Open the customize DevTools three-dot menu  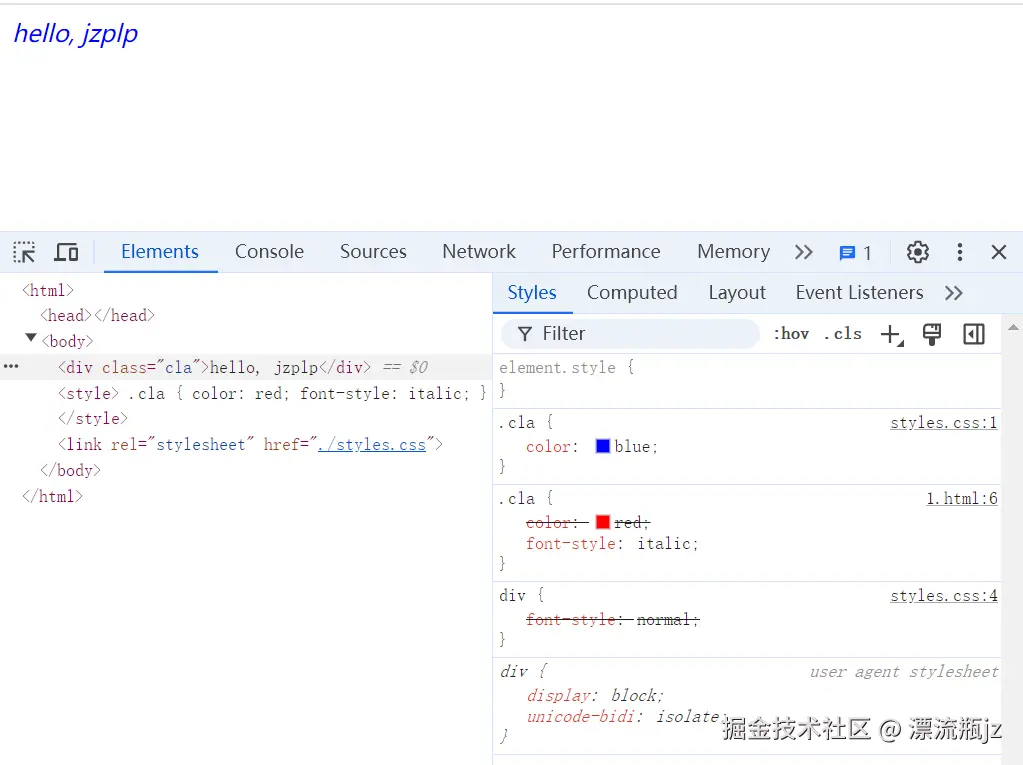click(x=959, y=252)
